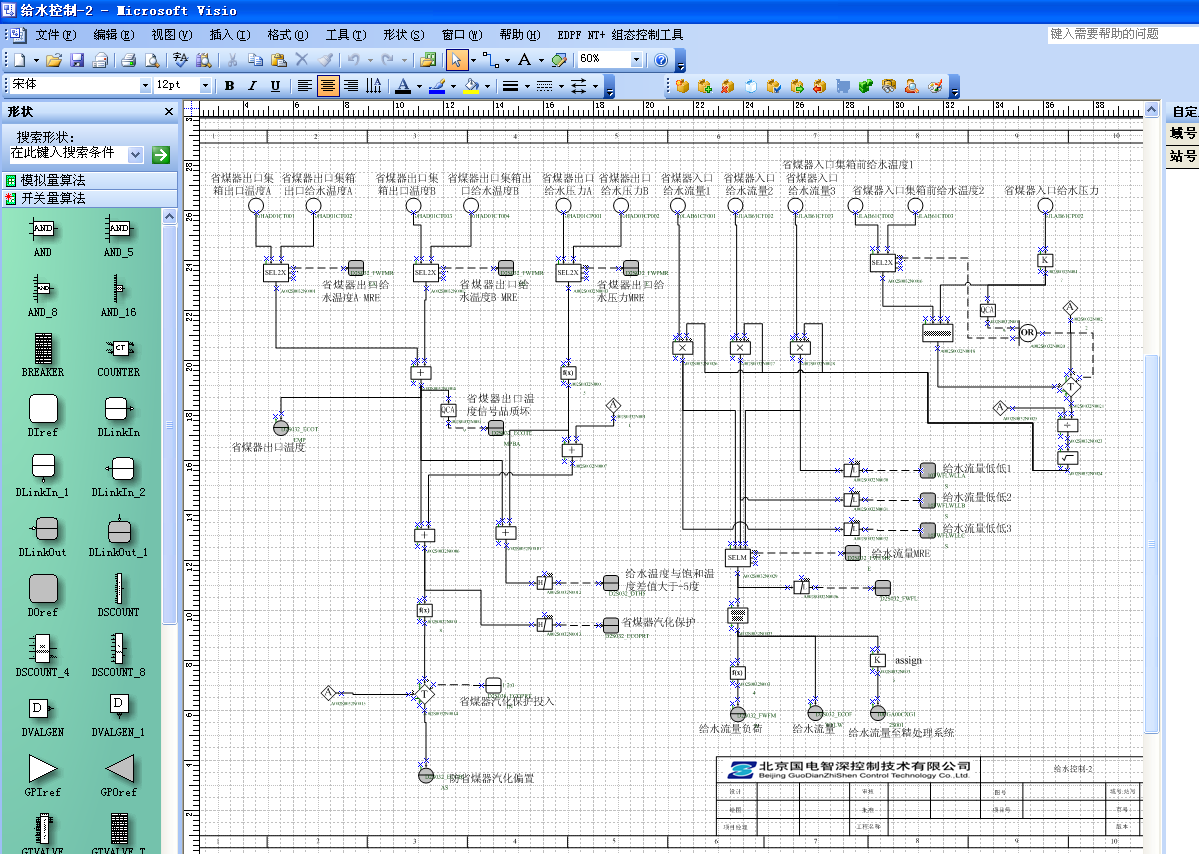
Task: Toggle center text alignment
Action: (x=327, y=86)
